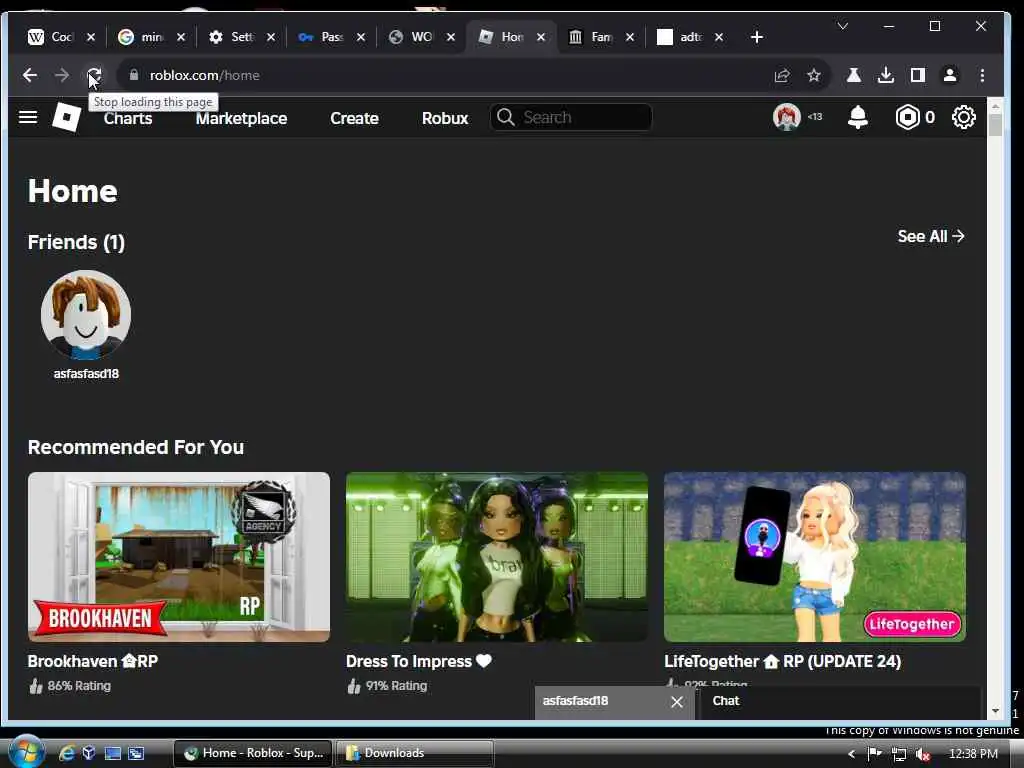The image size is (1024, 768).
Task: Open the Robux page link
Action: point(445,118)
